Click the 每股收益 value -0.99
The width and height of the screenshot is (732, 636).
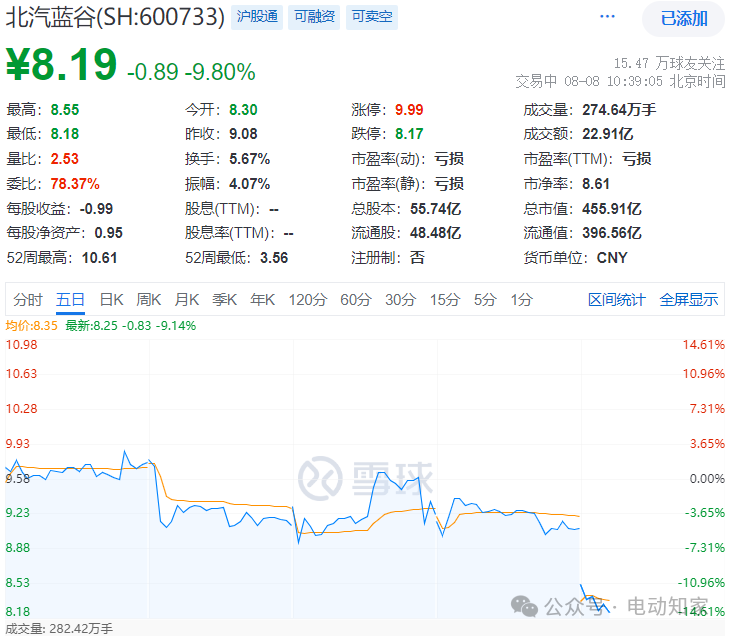(96, 208)
